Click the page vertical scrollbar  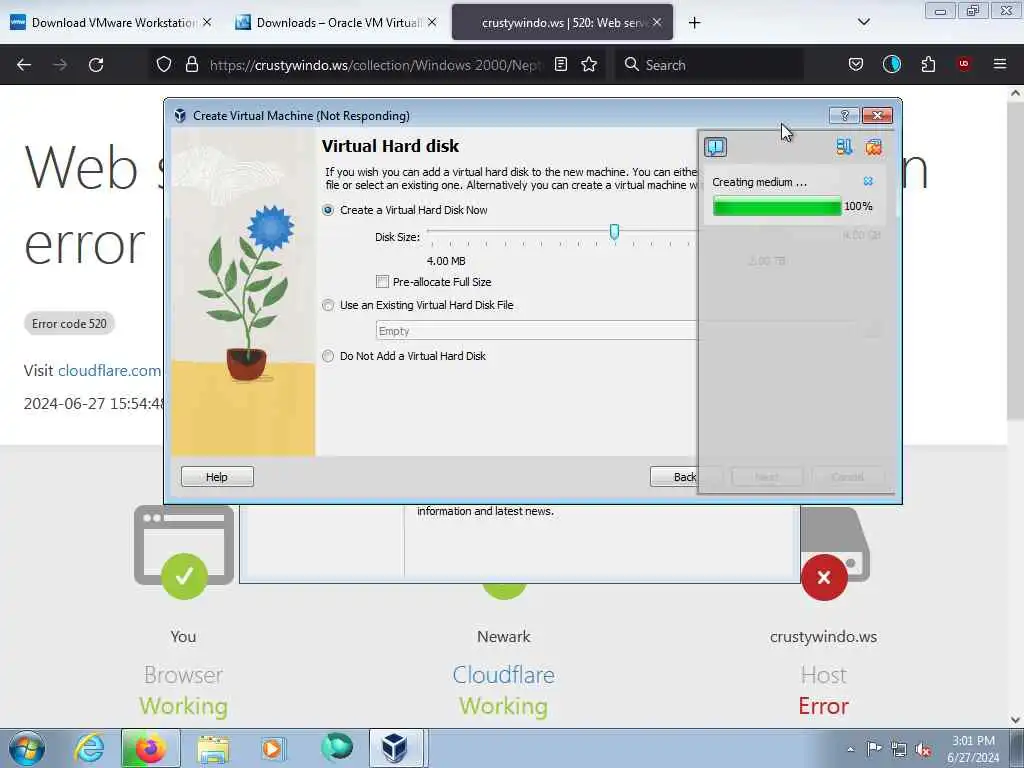1015,259
